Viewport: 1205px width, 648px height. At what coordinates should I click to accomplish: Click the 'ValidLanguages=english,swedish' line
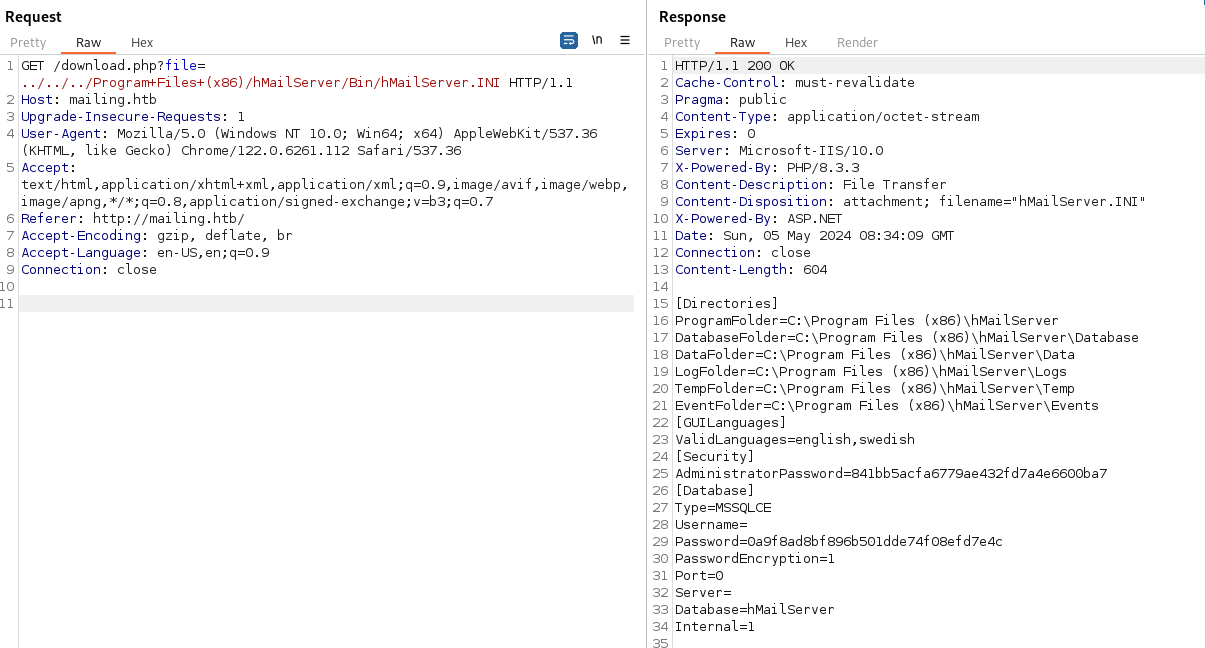[795, 439]
